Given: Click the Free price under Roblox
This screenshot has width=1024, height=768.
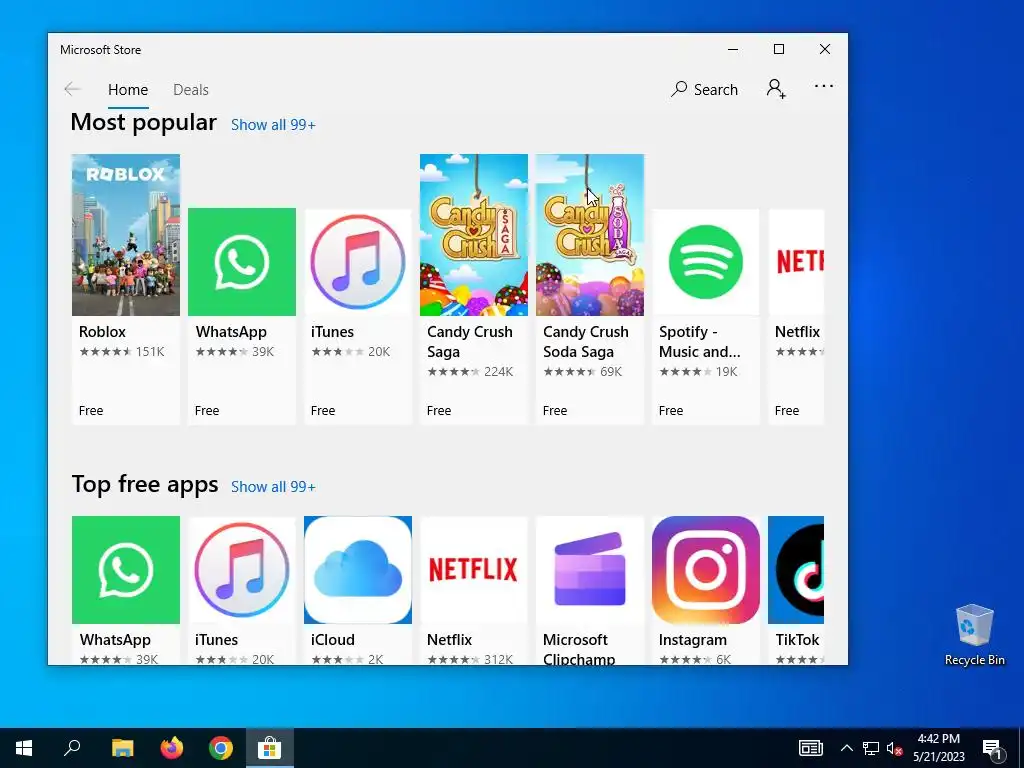Looking at the screenshot, I should (91, 411).
